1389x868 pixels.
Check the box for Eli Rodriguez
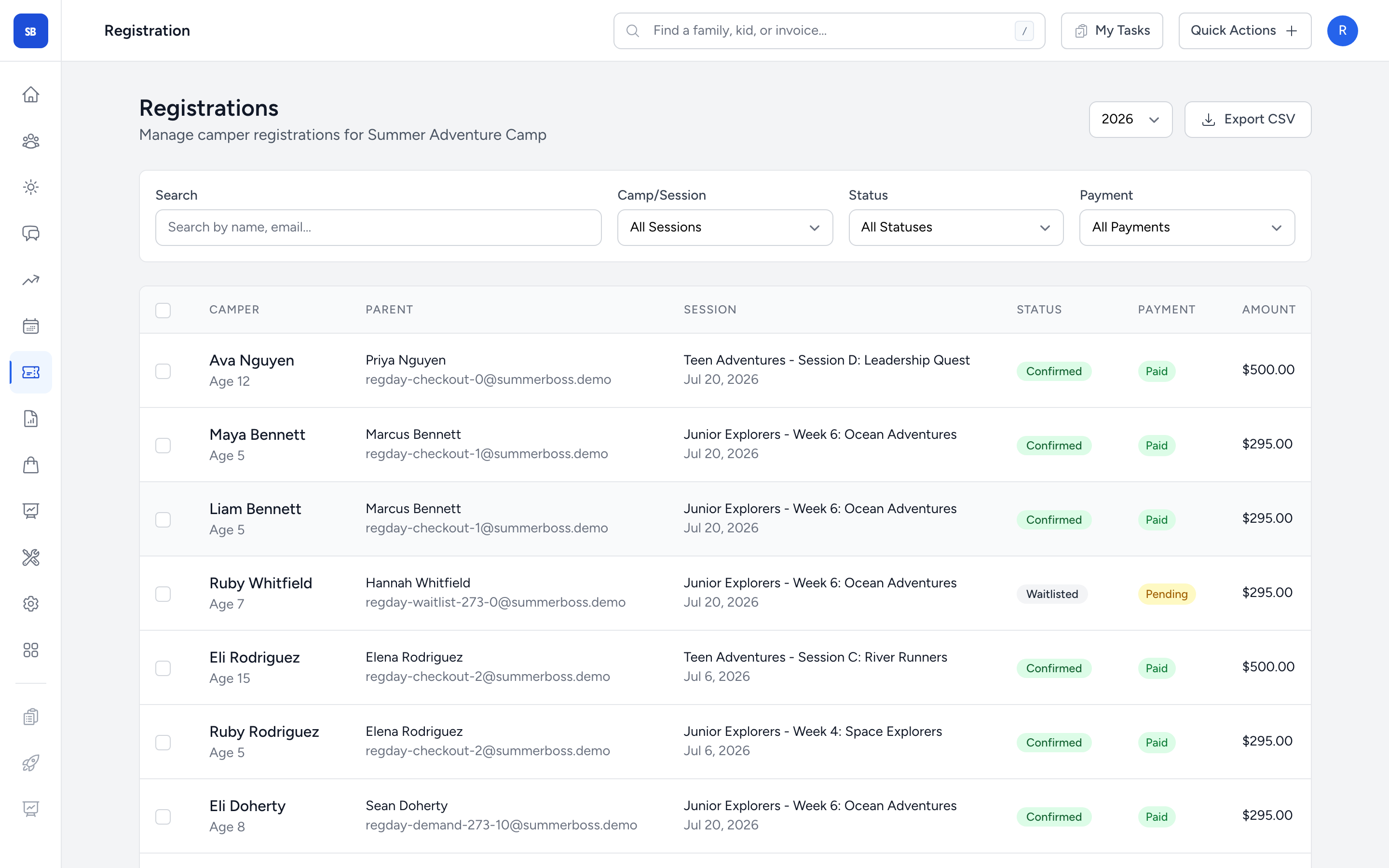point(163,668)
